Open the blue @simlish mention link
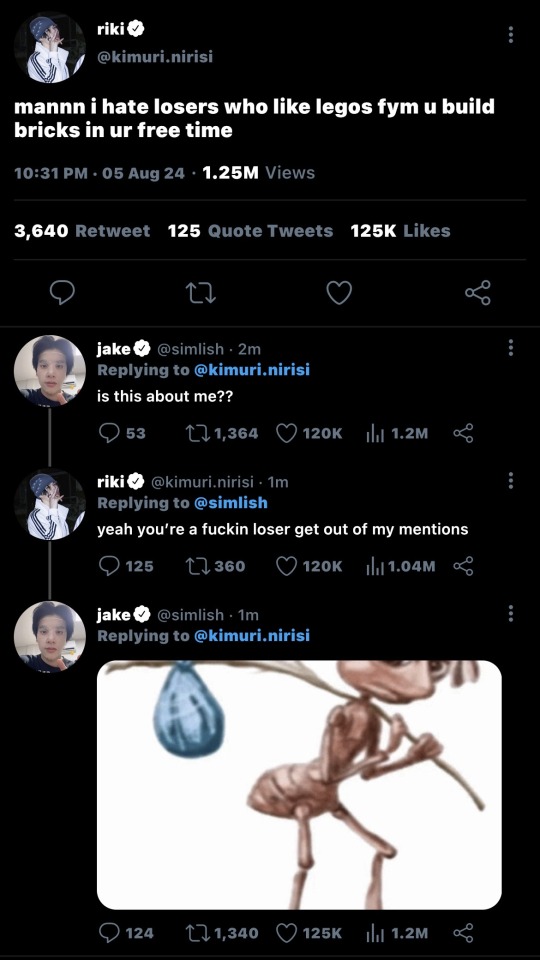540x960 pixels. point(231,503)
